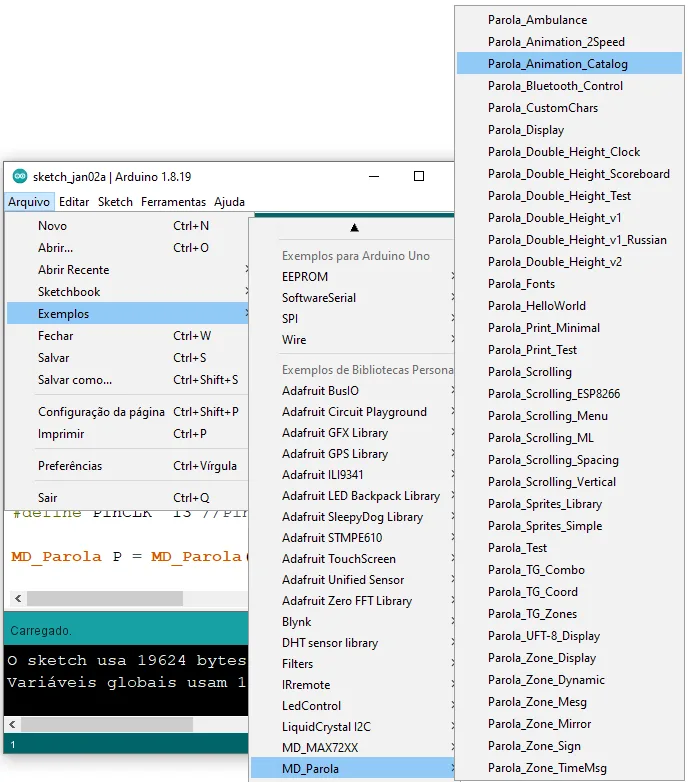Screen dimensions: 688x782
Task: Open Parola_Sprites_Simple example
Action: coord(569,526)
